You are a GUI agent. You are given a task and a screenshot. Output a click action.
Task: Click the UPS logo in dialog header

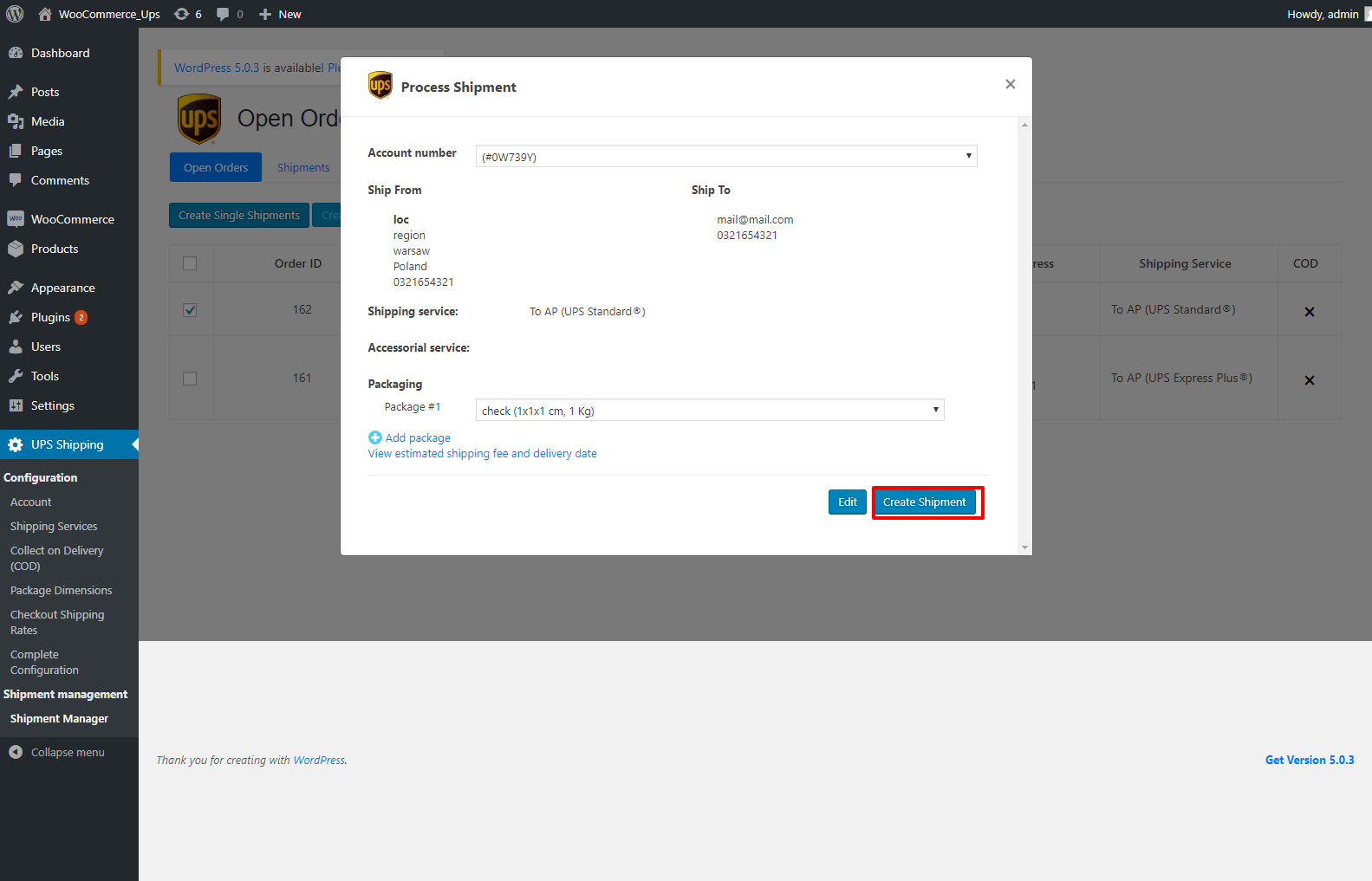pyautogui.click(x=380, y=86)
